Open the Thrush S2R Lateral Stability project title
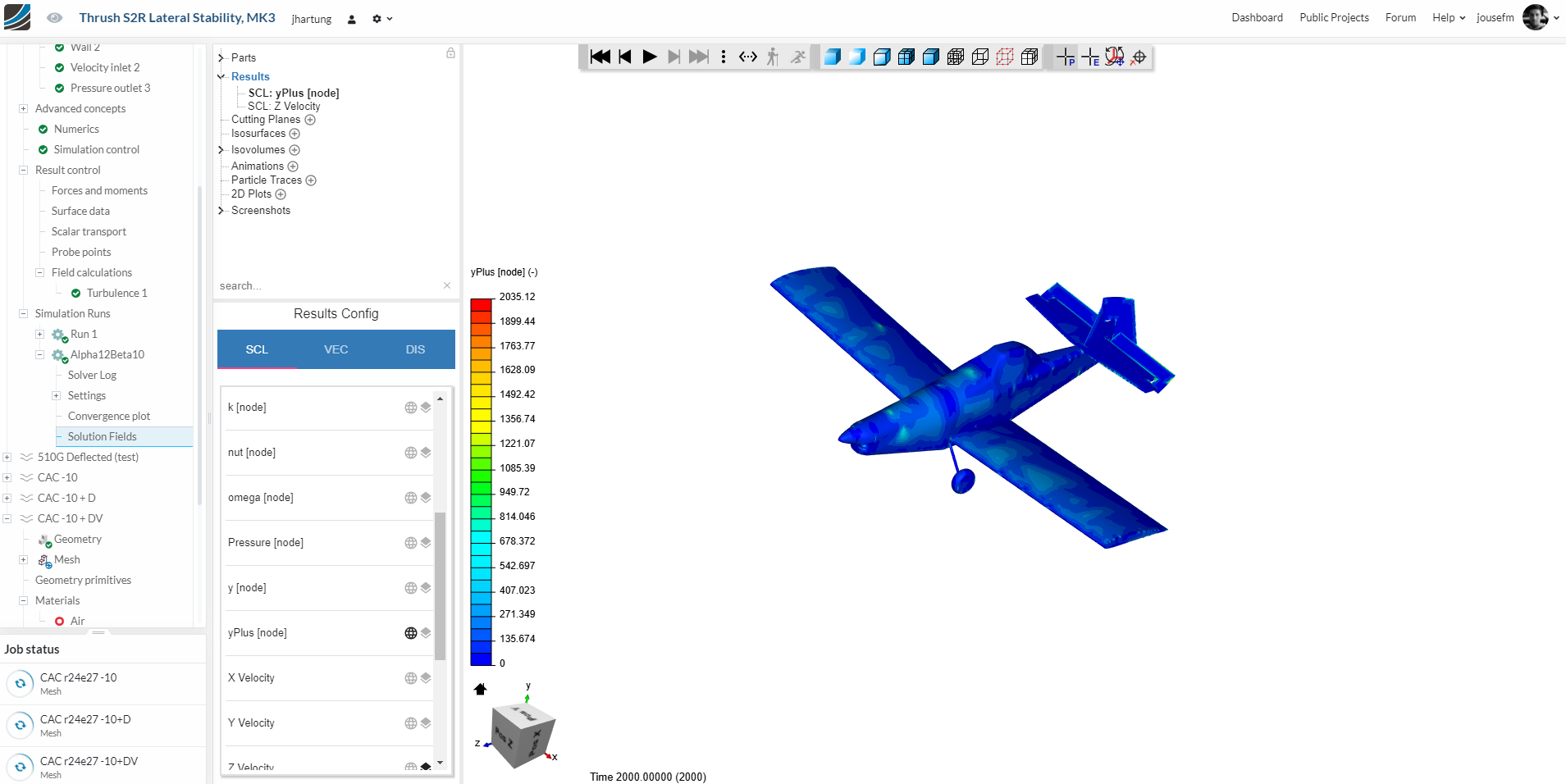The image size is (1566, 784). click(x=177, y=18)
